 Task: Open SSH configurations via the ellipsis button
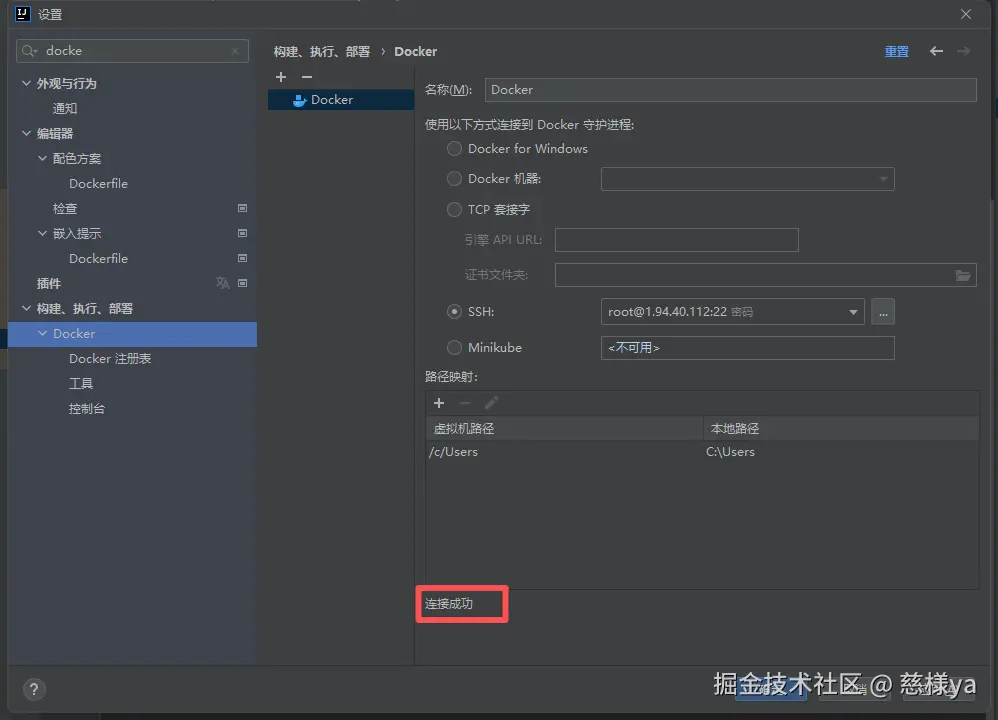tap(883, 312)
